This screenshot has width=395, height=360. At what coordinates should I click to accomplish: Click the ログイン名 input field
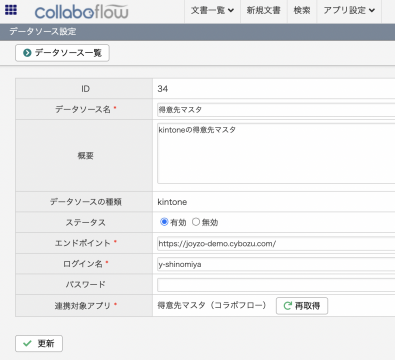pos(276,264)
